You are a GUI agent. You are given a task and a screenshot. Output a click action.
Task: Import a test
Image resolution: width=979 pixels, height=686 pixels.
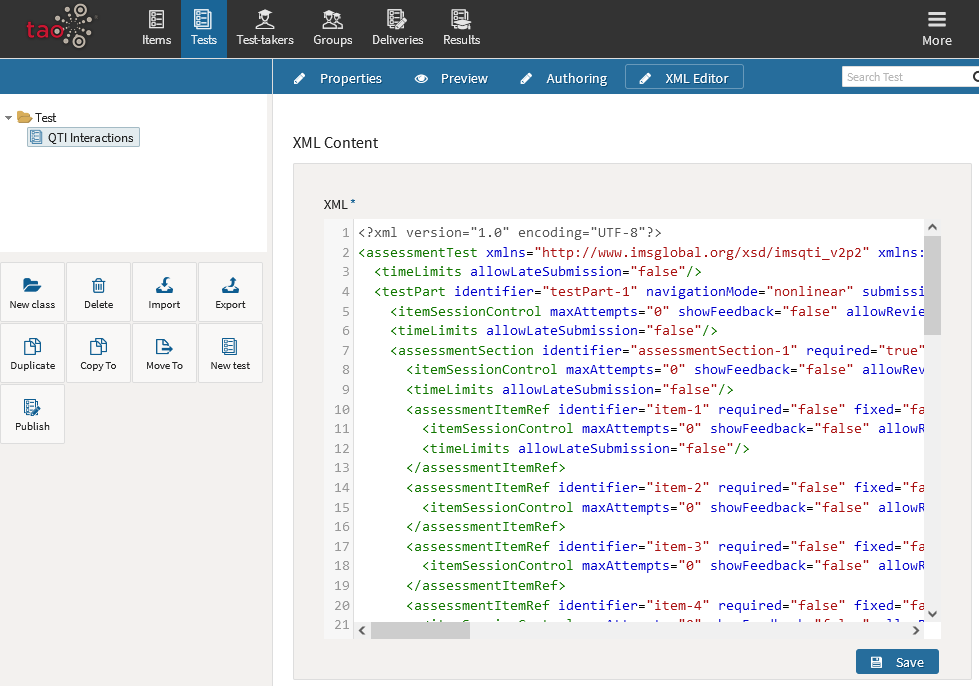pyautogui.click(x=164, y=291)
